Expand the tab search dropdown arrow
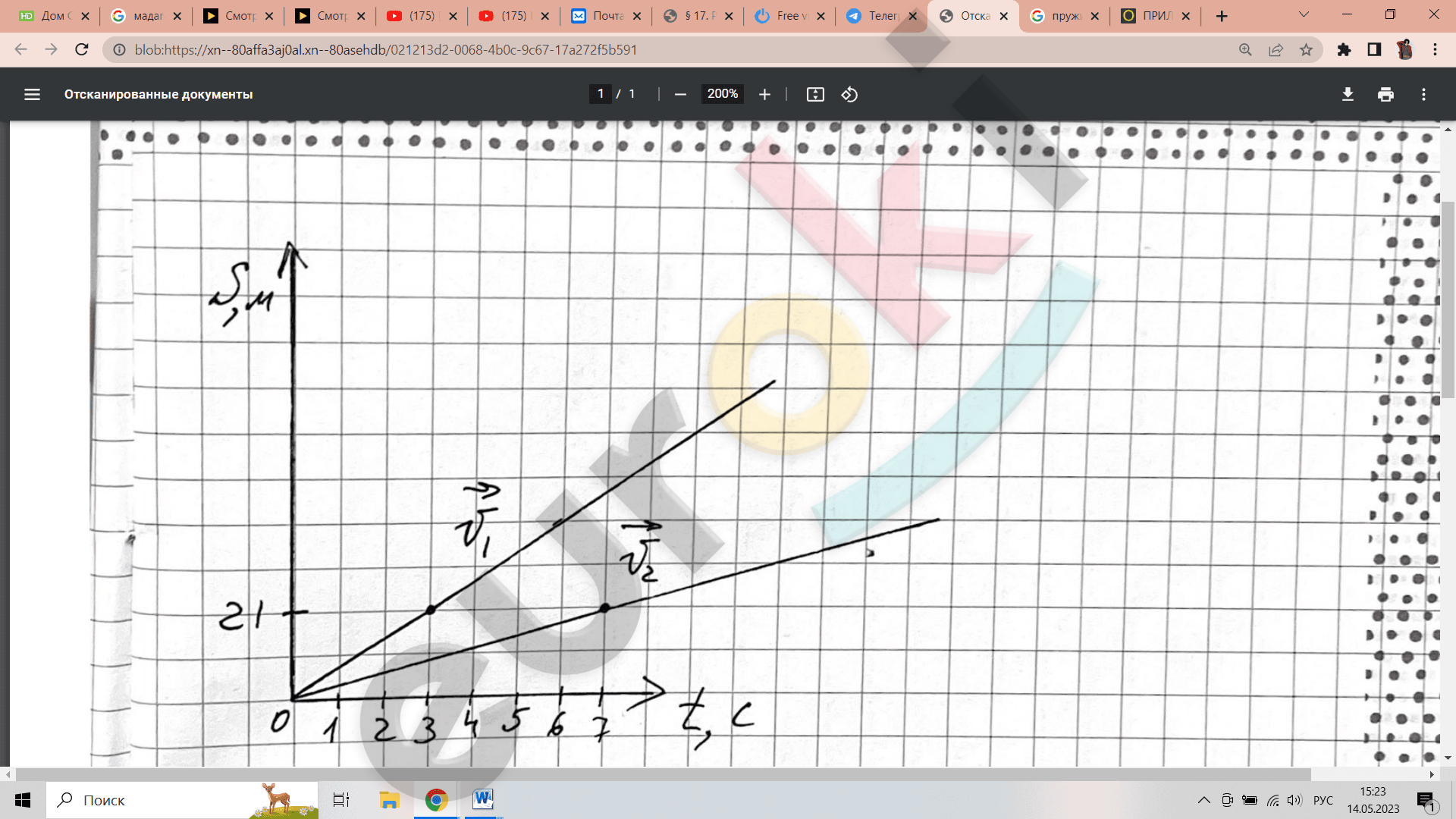 pos(1304,14)
